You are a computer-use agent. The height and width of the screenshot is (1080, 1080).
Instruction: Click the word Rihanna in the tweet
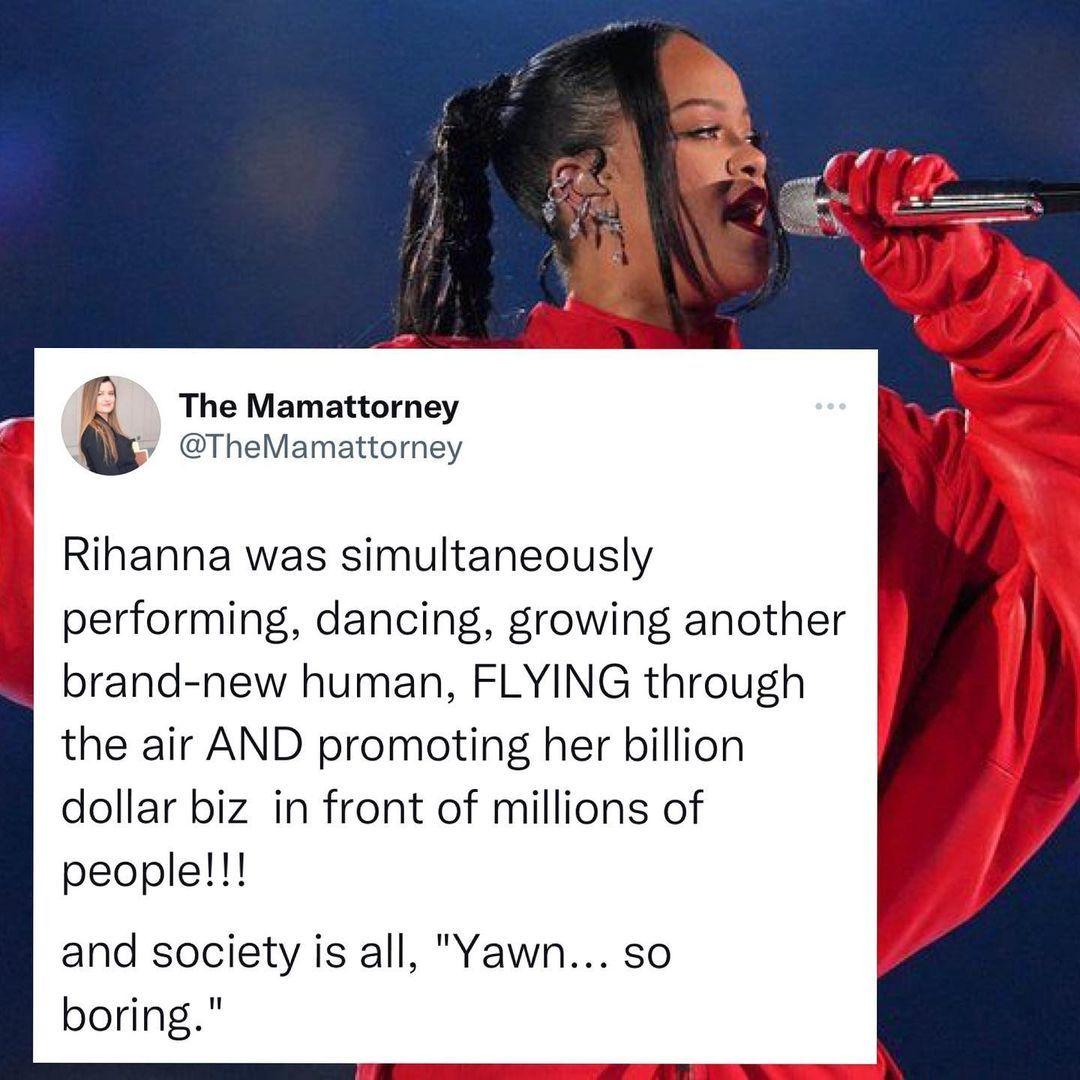click(x=146, y=557)
